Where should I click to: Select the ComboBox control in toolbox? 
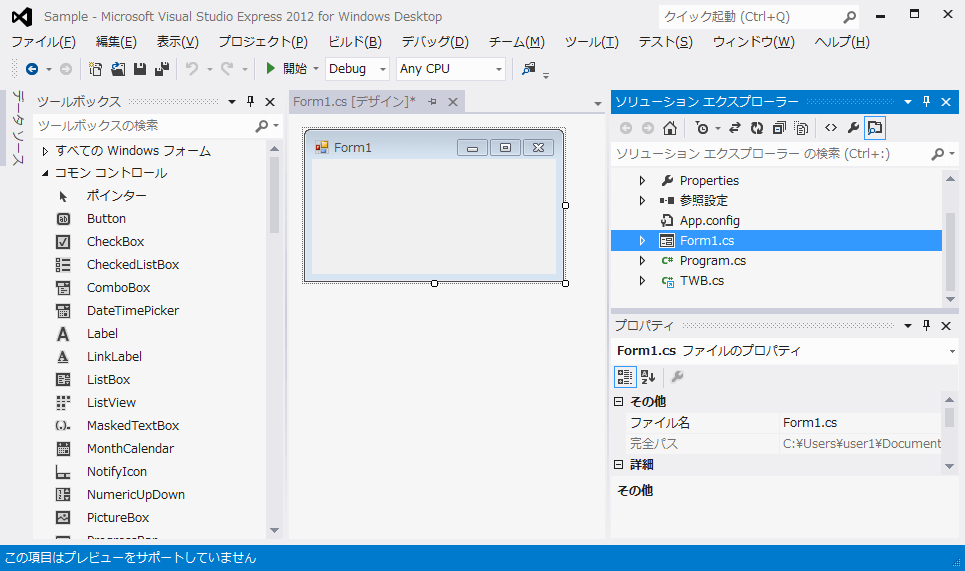pyautogui.click(x=118, y=287)
